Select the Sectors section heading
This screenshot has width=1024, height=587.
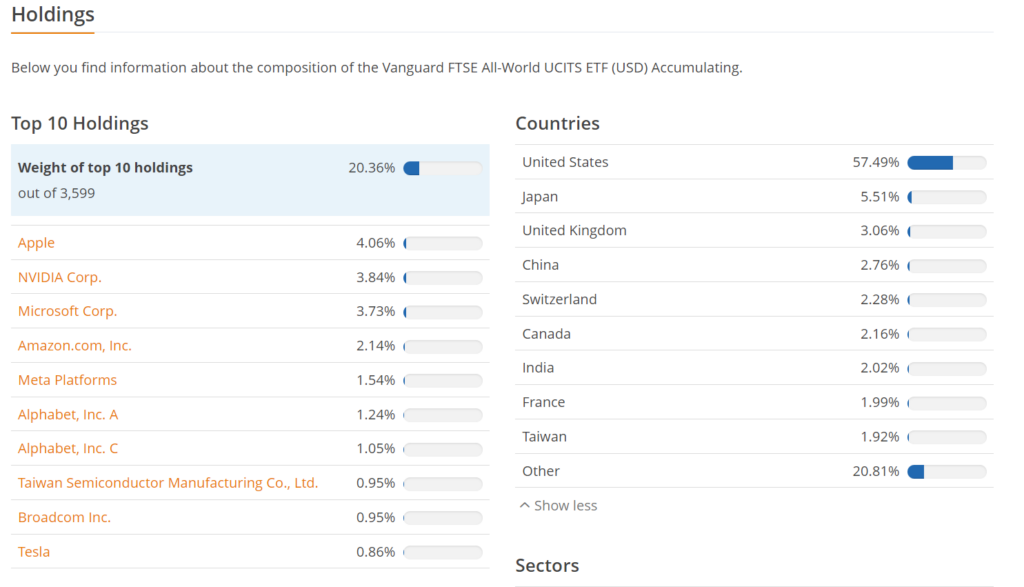coord(547,565)
